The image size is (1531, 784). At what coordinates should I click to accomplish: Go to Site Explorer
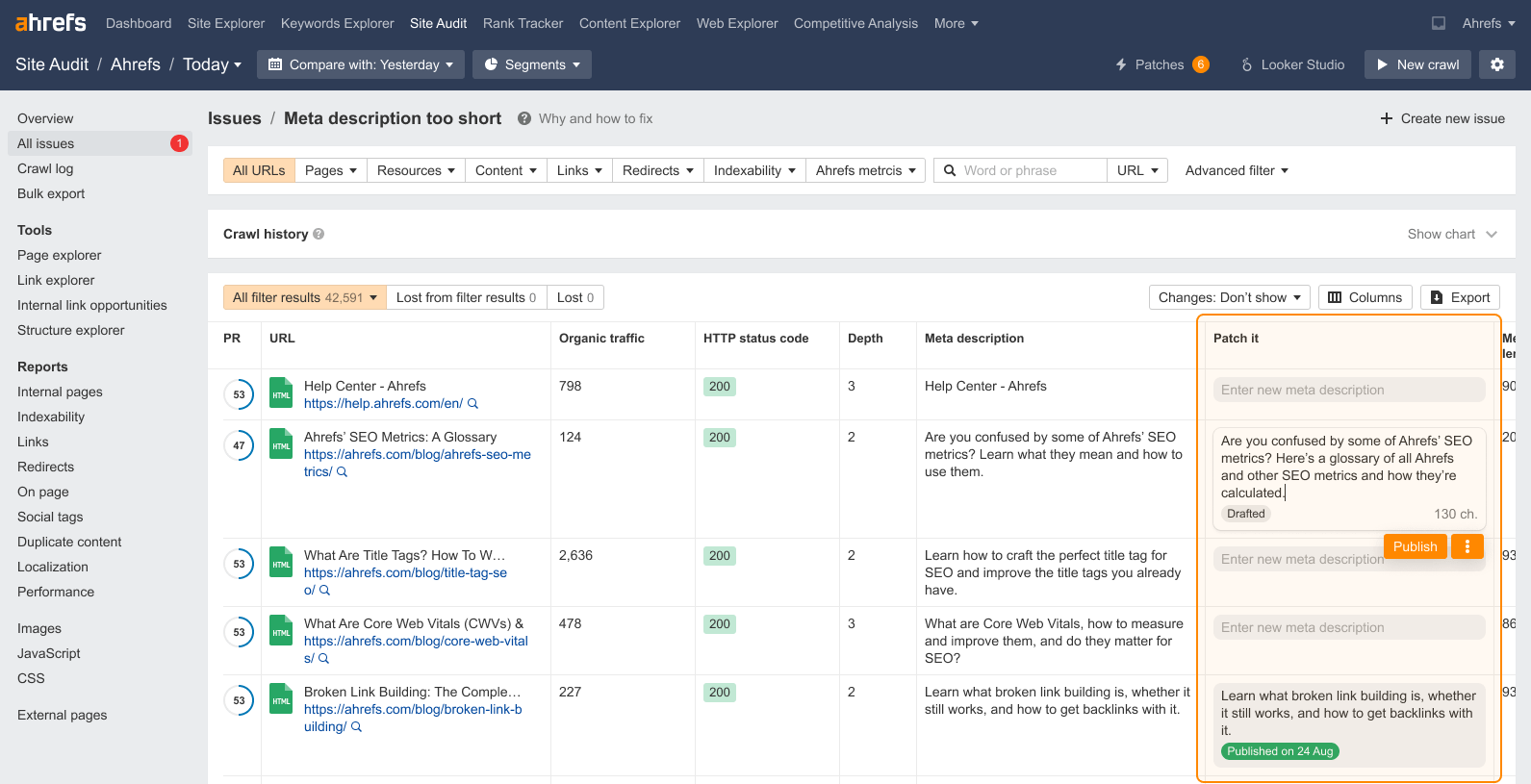226,23
